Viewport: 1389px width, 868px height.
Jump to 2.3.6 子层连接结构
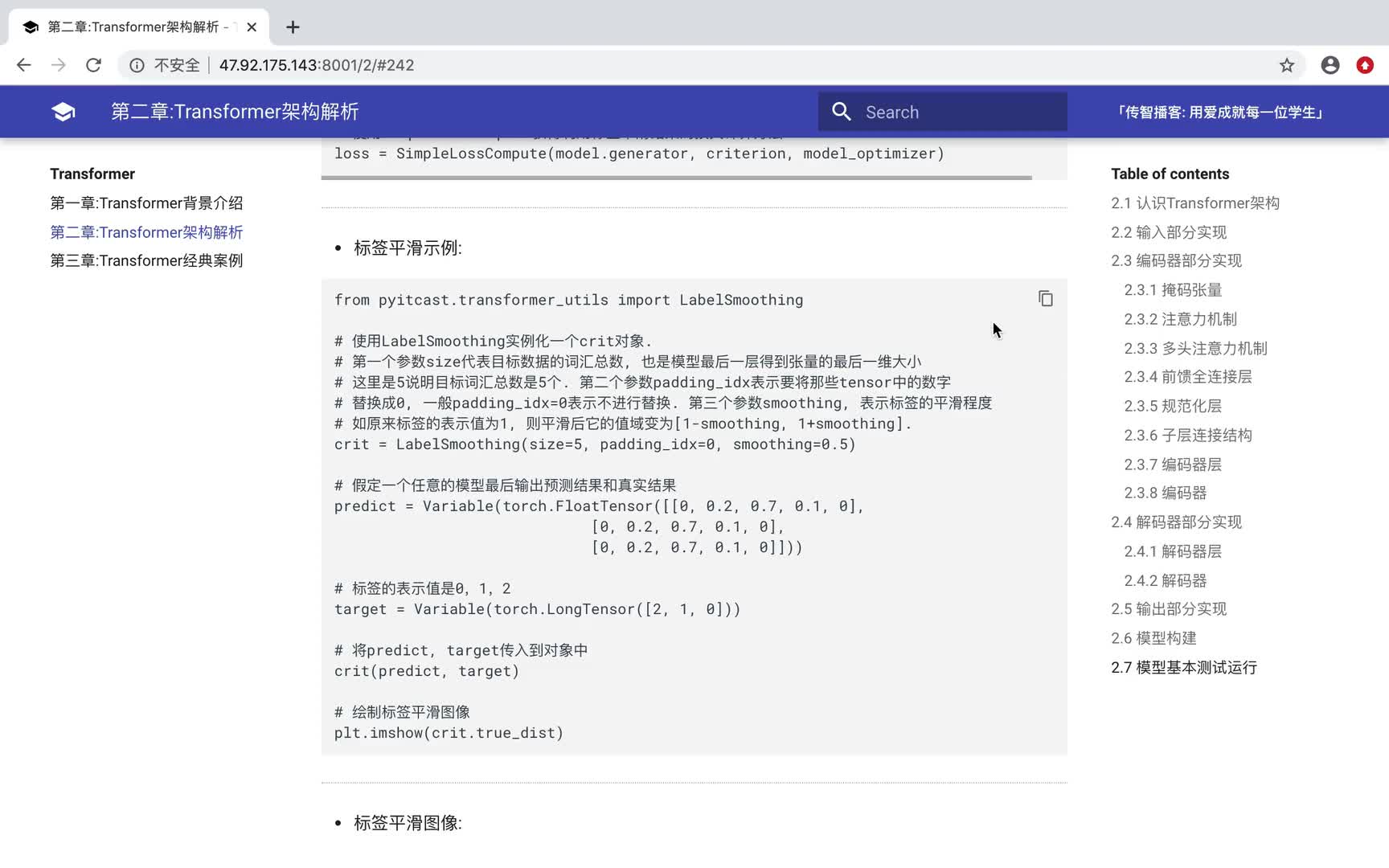point(1188,435)
